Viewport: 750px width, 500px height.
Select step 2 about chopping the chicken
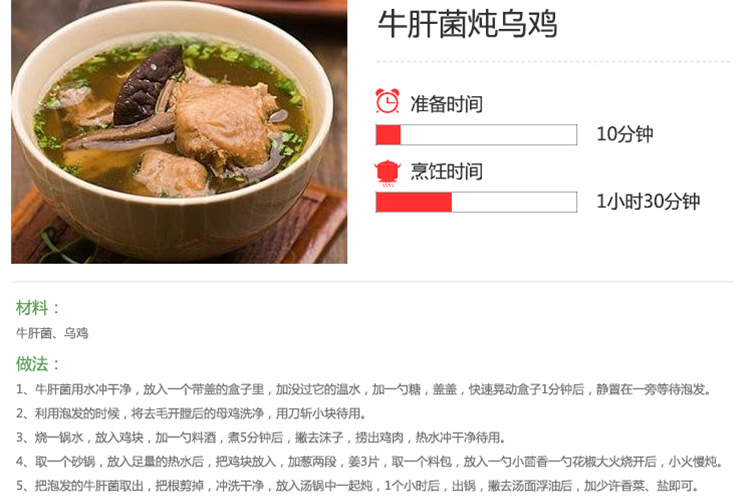click(x=191, y=413)
